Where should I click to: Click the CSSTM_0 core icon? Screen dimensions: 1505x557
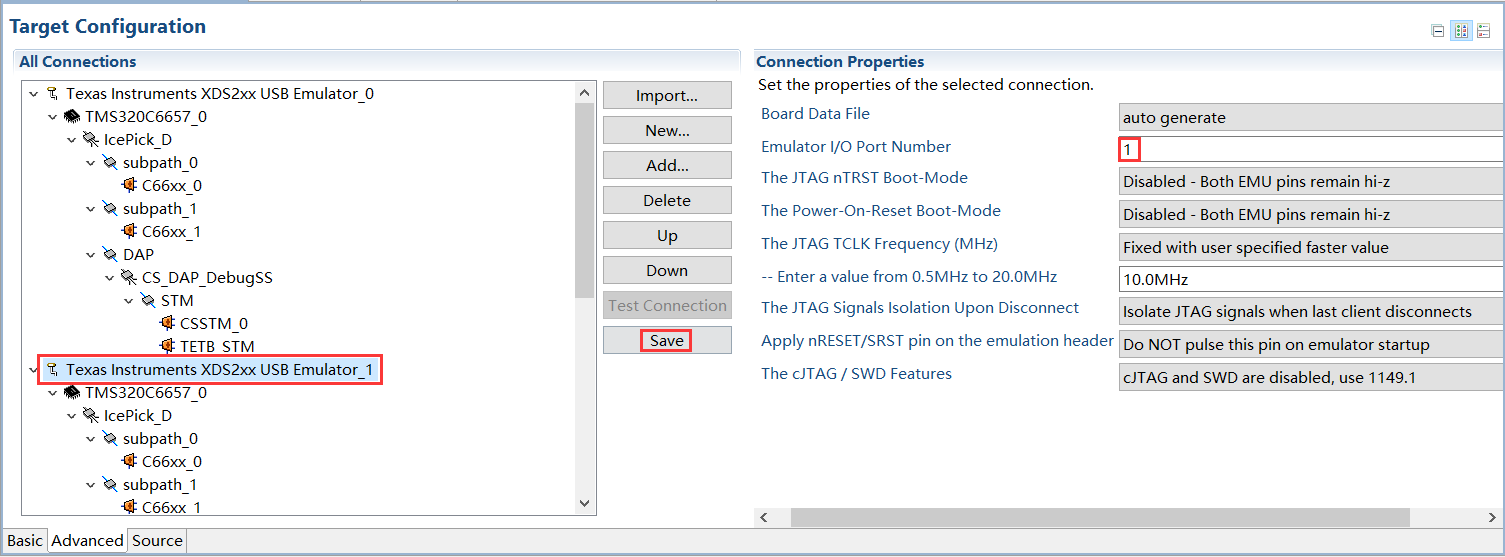click(167, 324)
